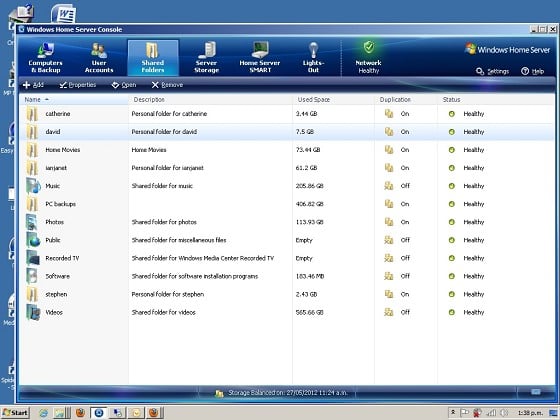Sort by Duplication column header
This screenshot has height=420, width=560.
(x=406, y=100)
